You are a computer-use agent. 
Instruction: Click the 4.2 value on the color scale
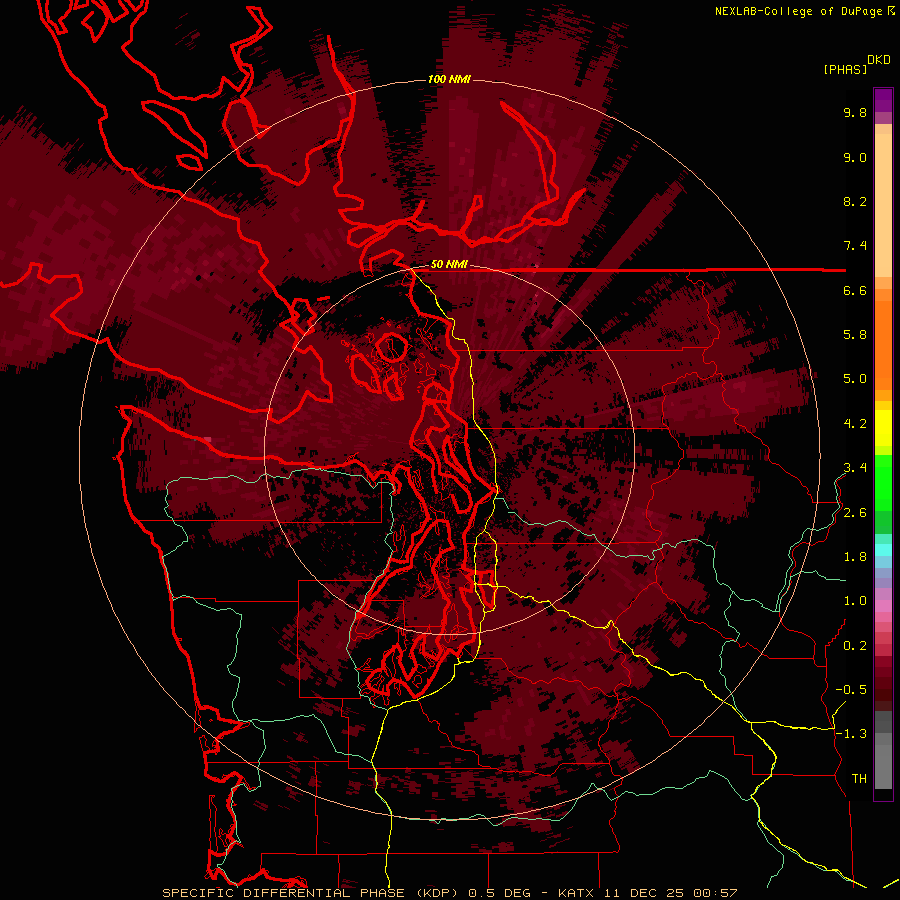point(855,424)
